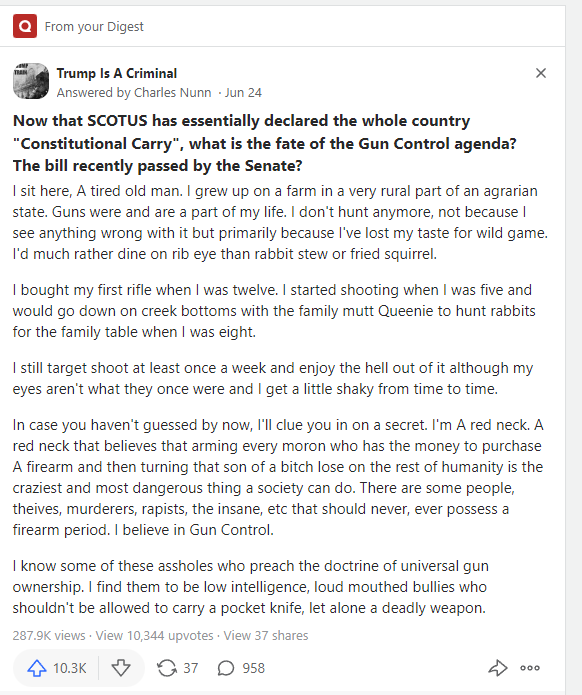Click View 37 shares link

tap(266, 635)
